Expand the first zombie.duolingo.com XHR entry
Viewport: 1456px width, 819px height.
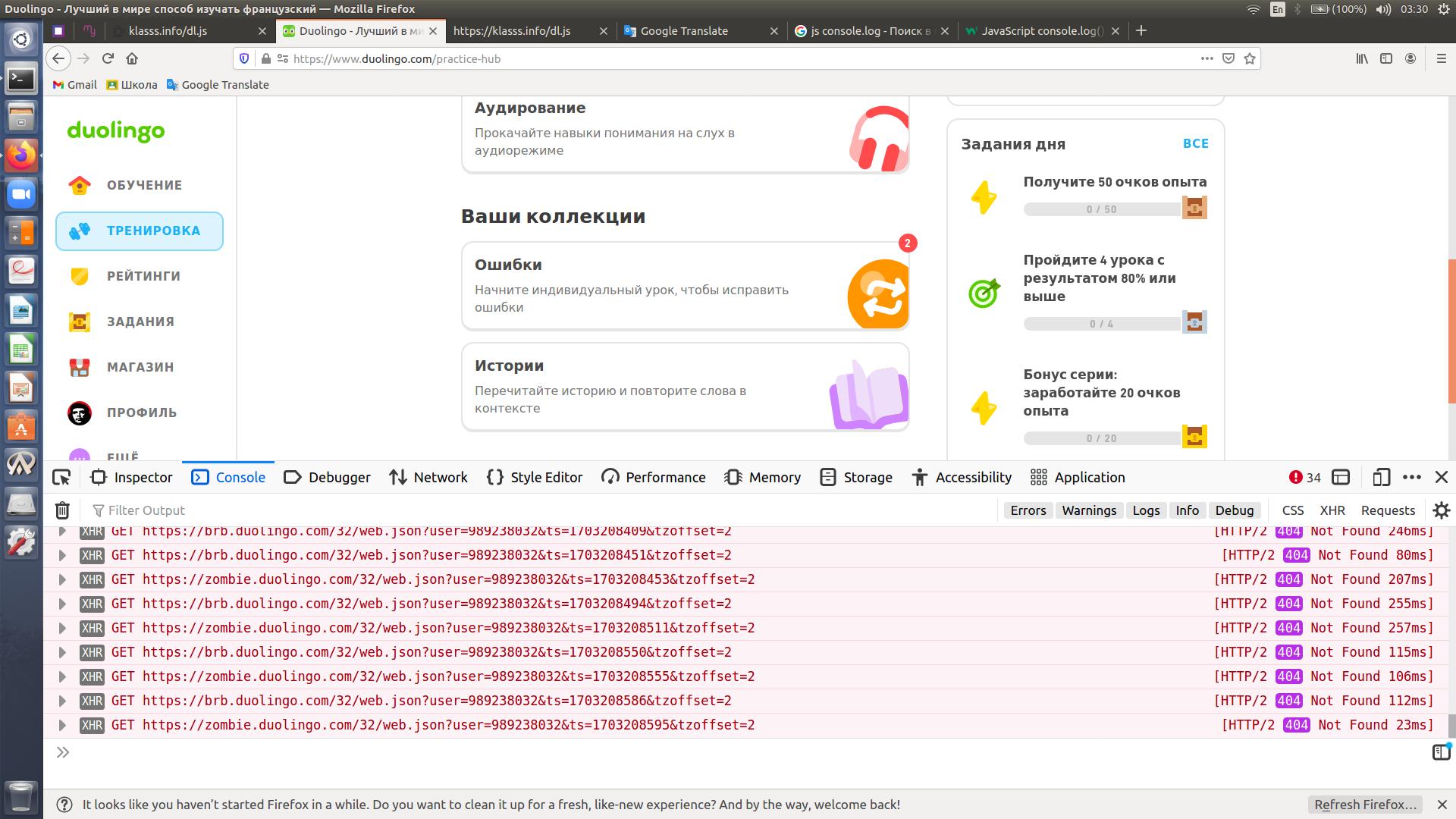pos(63,579)
